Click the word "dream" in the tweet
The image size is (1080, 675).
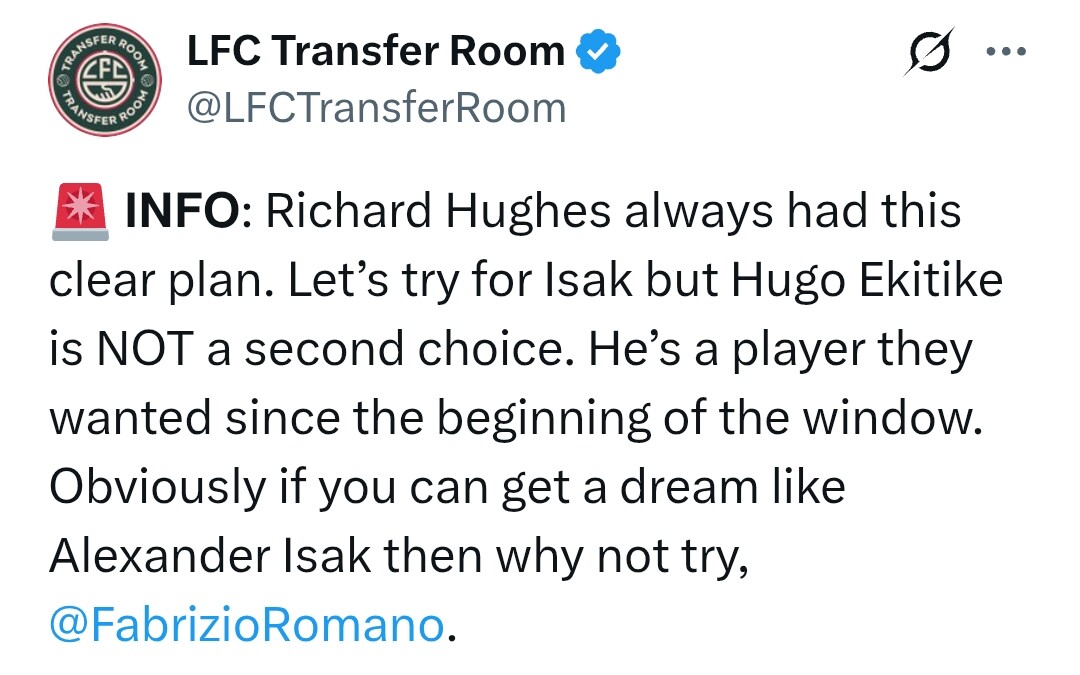[x=676, y=488]
